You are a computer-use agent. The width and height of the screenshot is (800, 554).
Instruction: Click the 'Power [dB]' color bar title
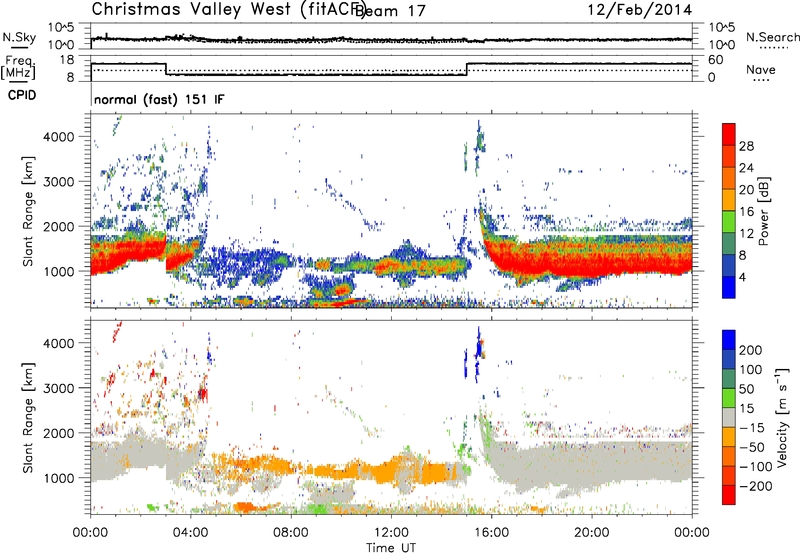pos(764,211)
